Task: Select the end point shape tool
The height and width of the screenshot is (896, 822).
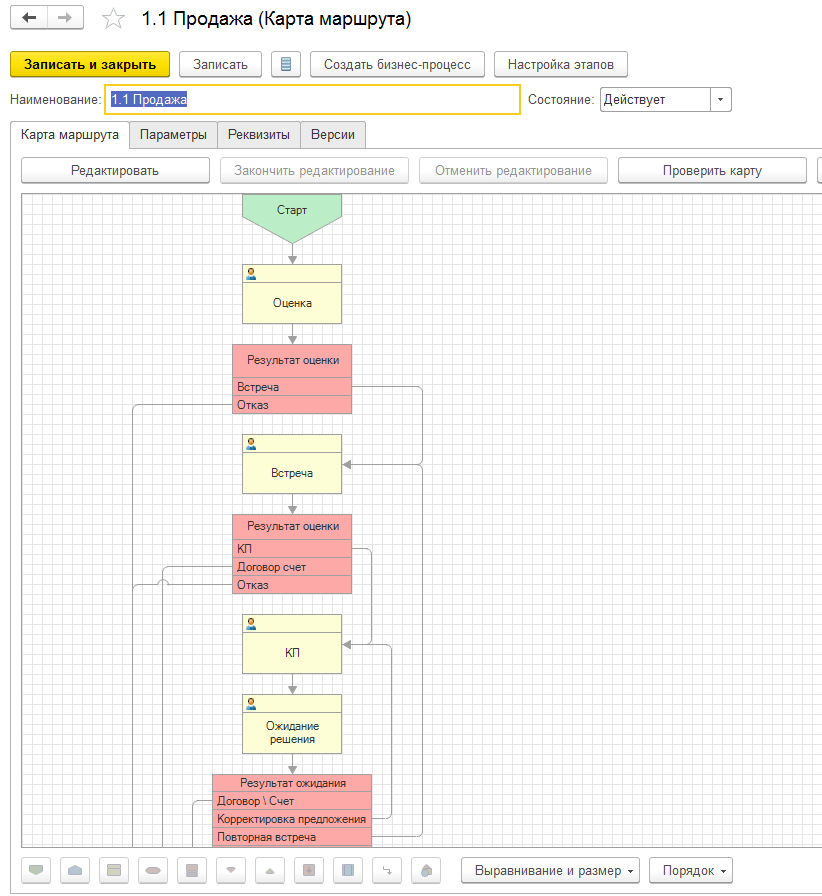Action: tap(76, 870)
